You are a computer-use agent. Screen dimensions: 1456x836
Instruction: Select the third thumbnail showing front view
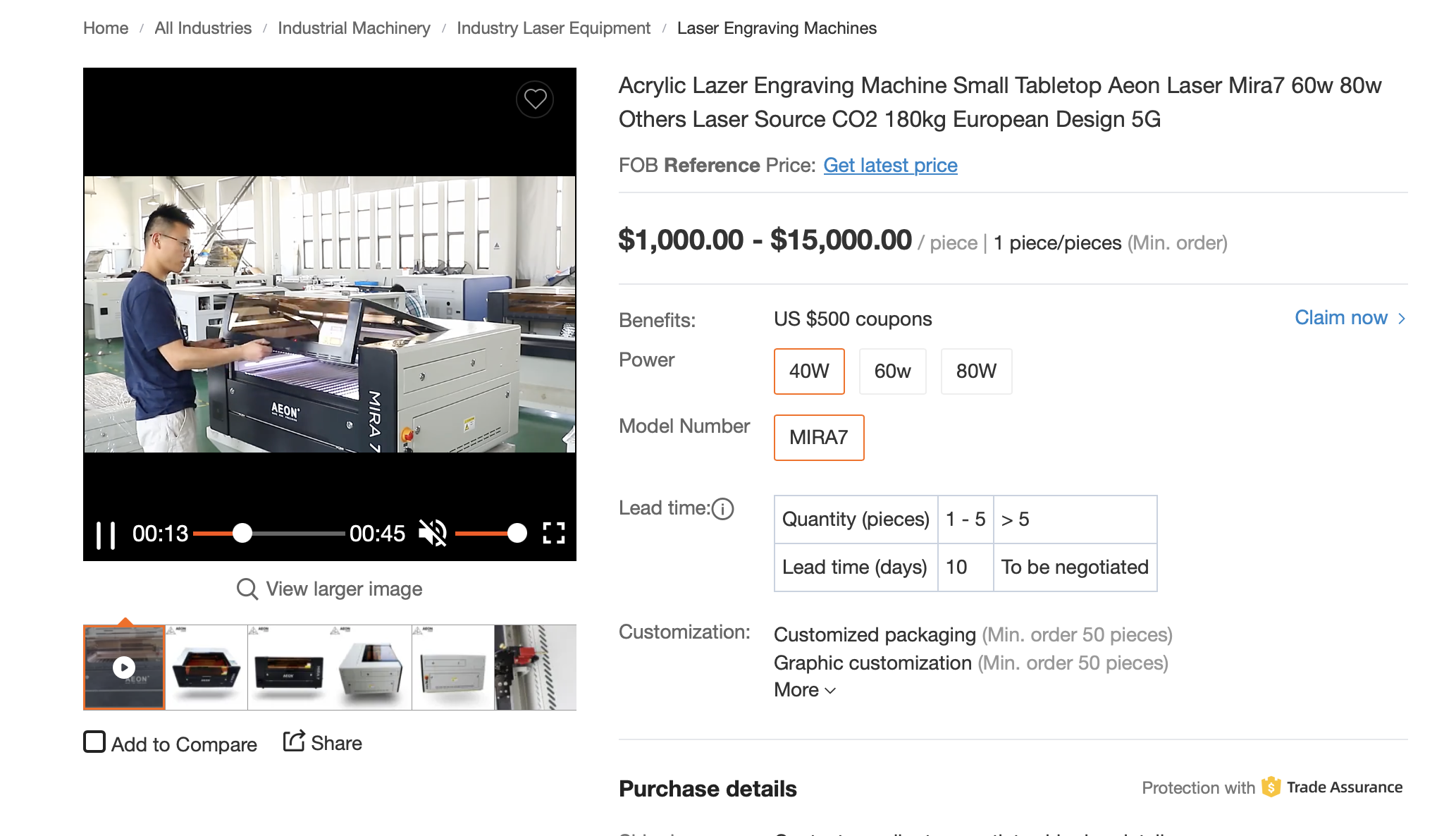click(289, 668)
